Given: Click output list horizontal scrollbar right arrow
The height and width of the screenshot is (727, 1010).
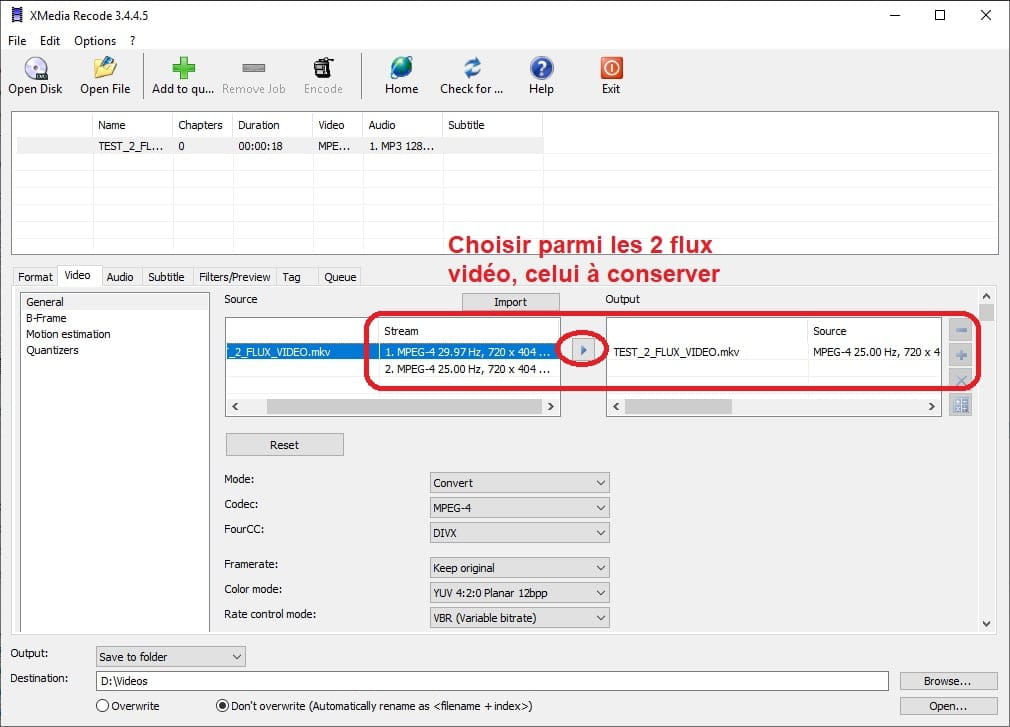Looking at the screenshot, I should [931, 406].
